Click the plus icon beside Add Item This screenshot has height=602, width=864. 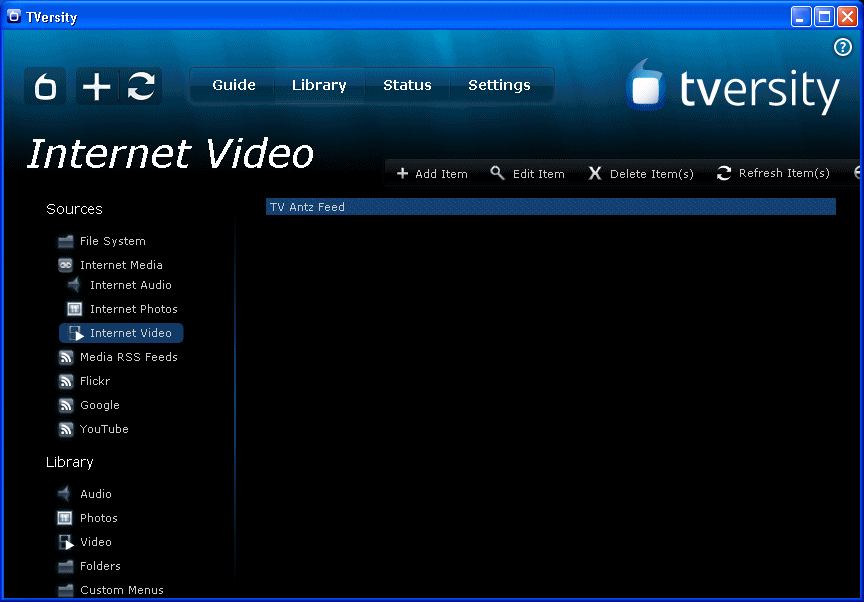tap(402, 173)
